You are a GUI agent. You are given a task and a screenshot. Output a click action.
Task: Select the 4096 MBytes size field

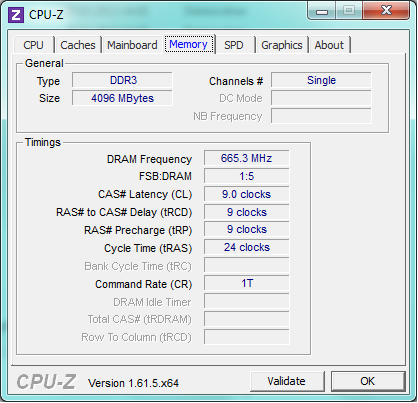pos(122,98)
